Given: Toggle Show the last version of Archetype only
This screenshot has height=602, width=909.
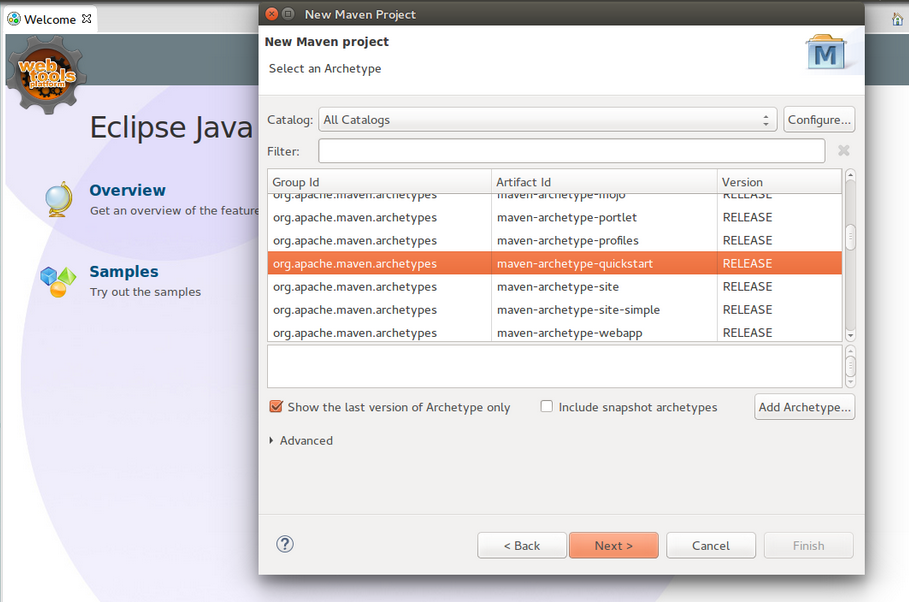Looking at the screenshot, I should click(276, 407).
